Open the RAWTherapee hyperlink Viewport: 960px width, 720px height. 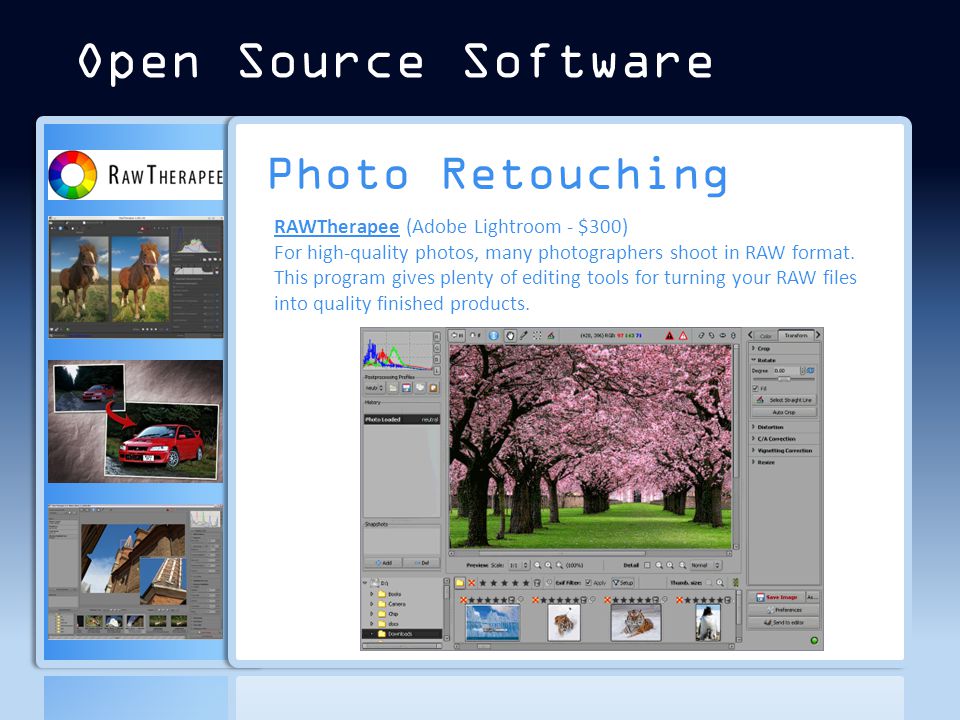[x=337, y=227]
